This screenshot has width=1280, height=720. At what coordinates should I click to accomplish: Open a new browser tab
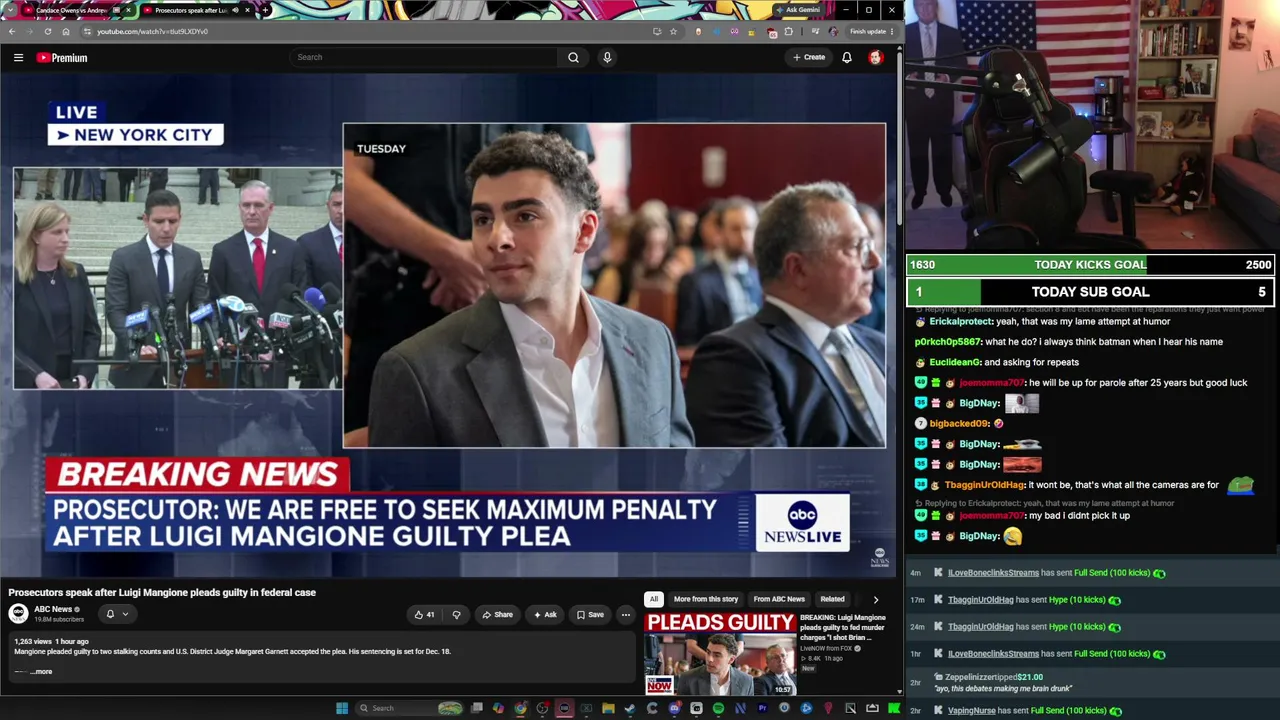tap(265, 10)
